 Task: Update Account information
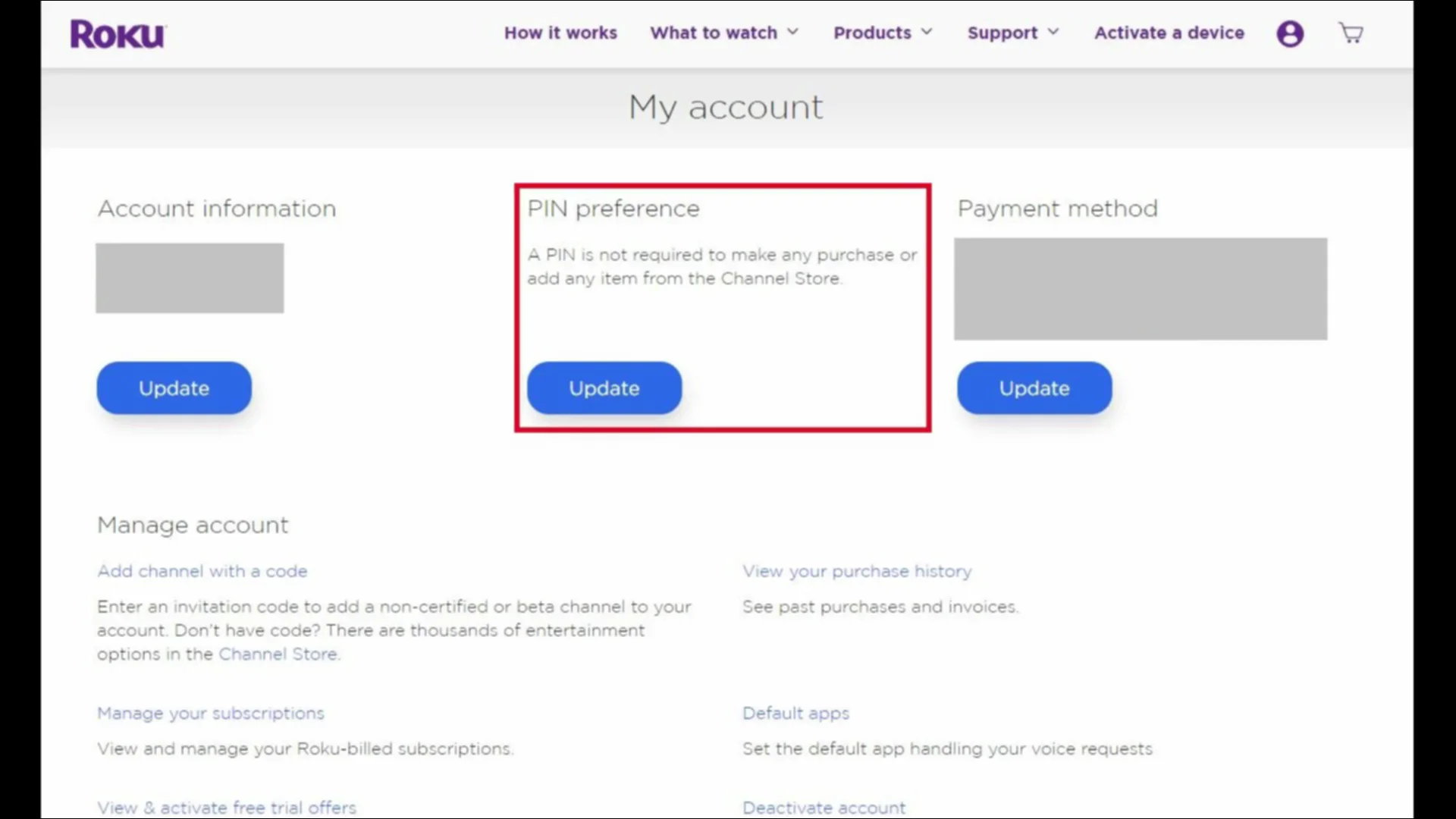click(174, 388)
